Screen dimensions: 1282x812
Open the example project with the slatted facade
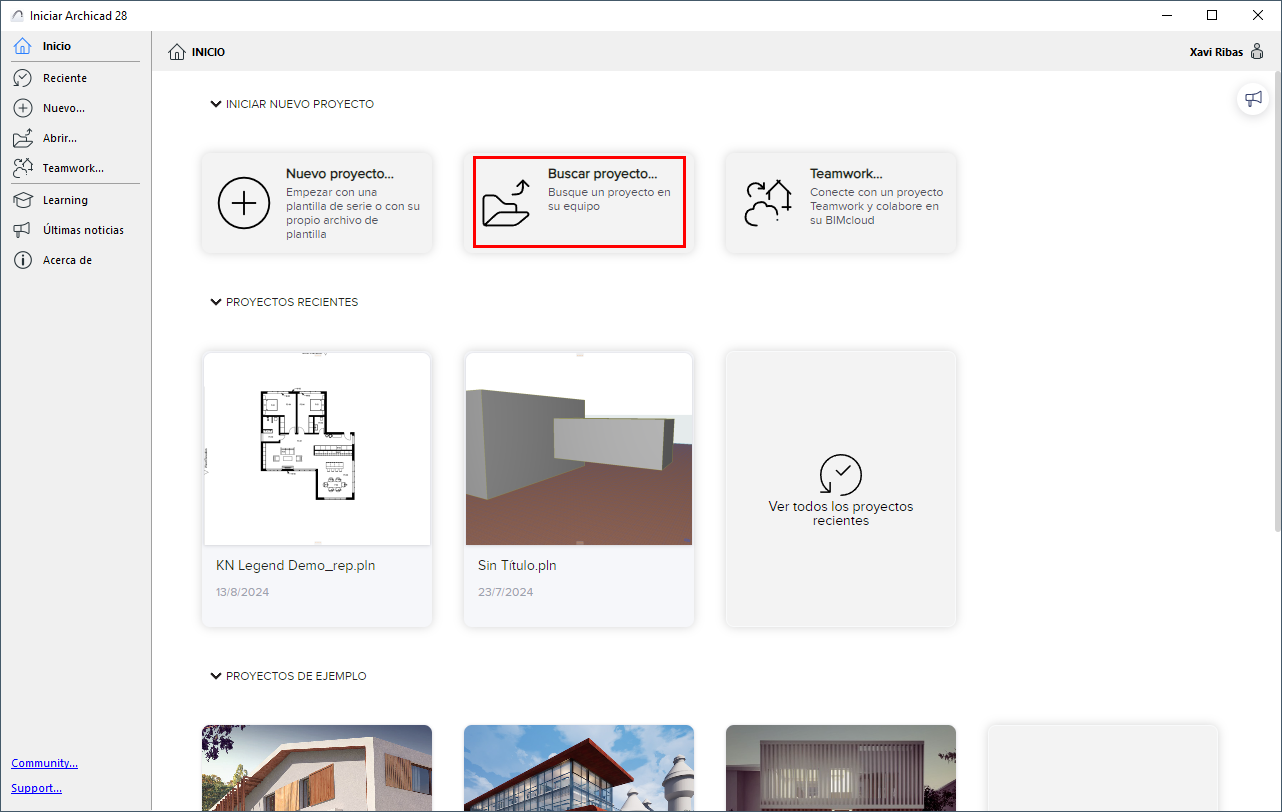coord(841,768)
